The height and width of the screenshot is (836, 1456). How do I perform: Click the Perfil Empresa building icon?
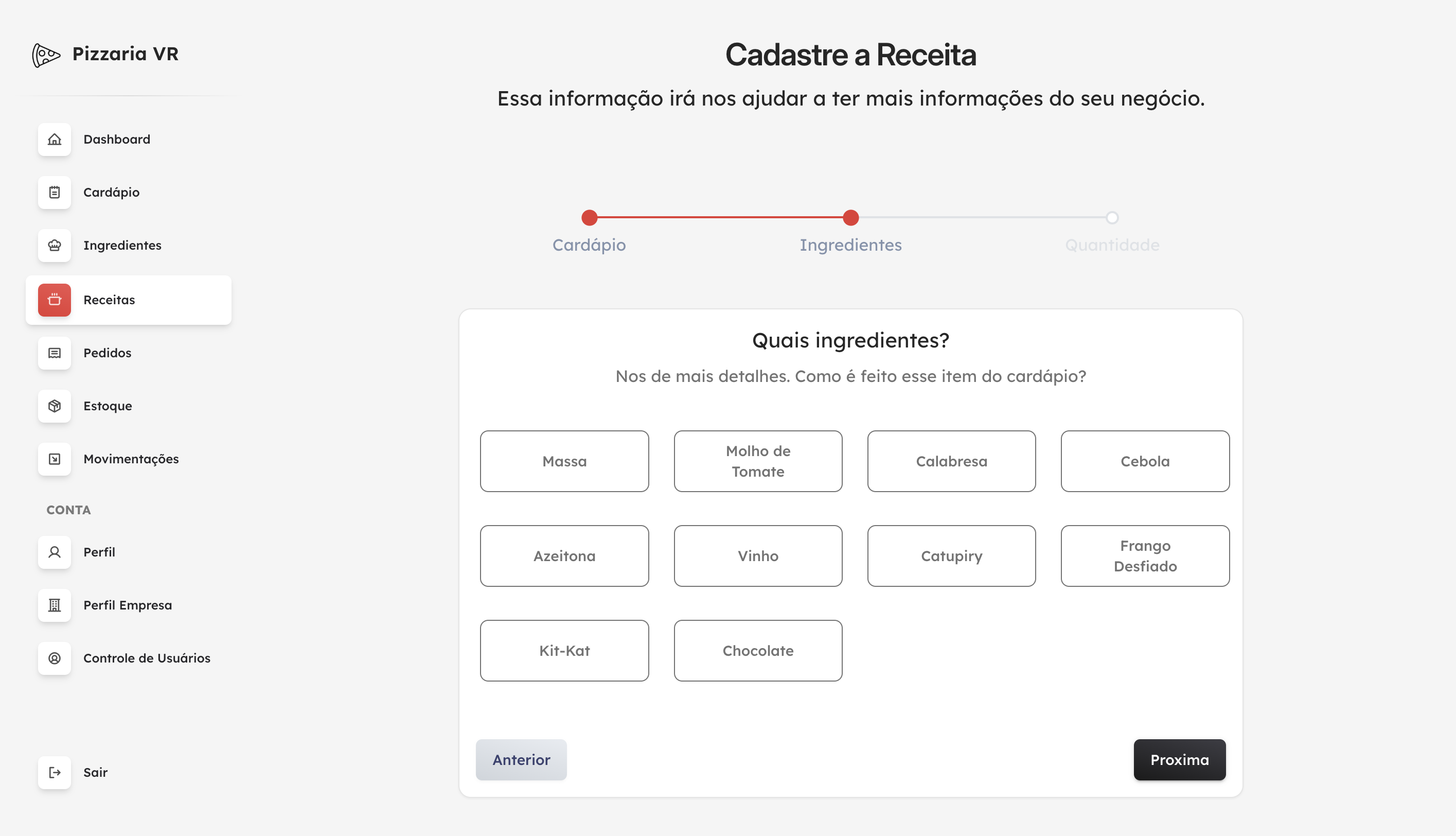[55, 605]
